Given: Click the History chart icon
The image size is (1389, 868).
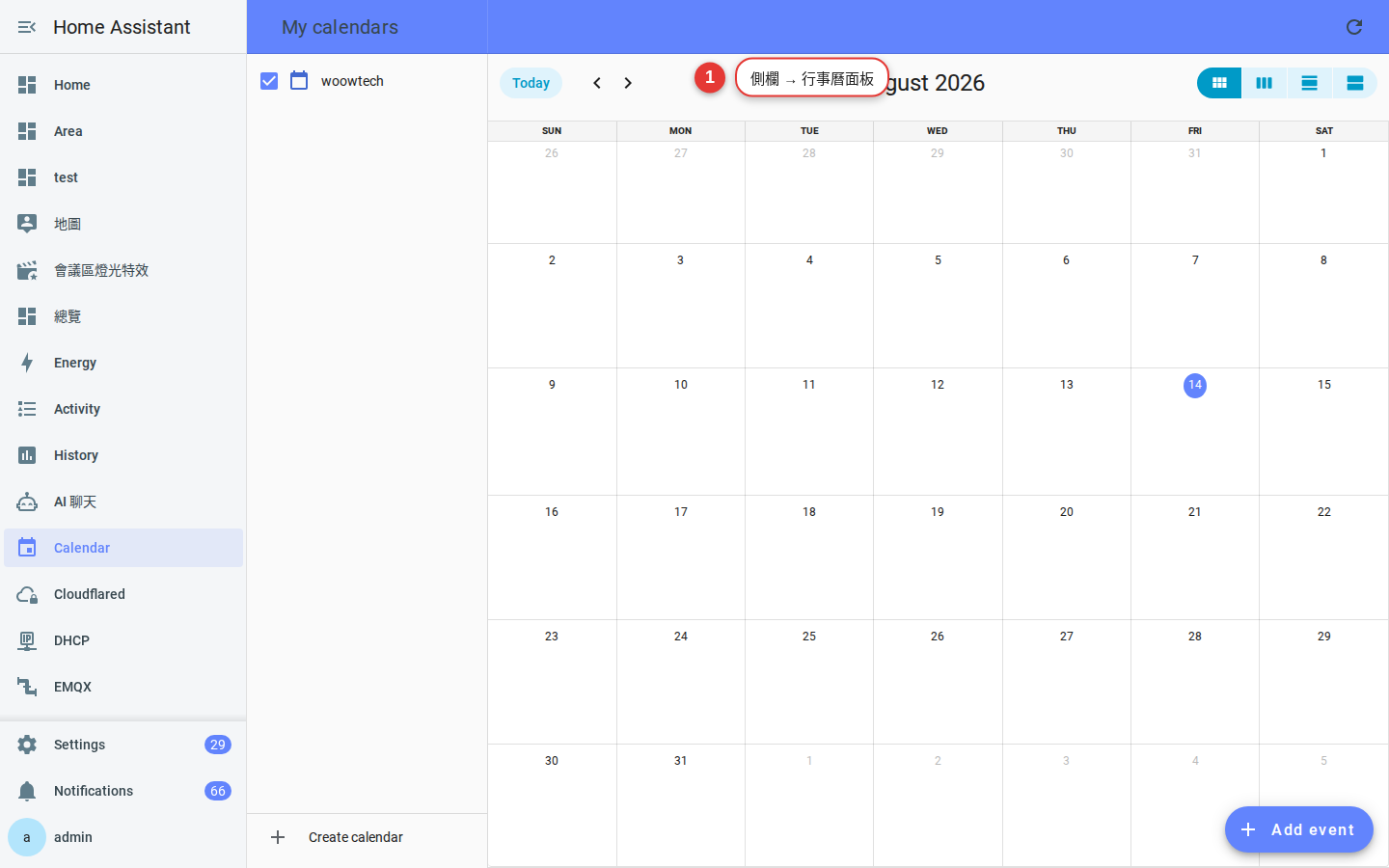Looking at the screenshot, I should [27, 455].
